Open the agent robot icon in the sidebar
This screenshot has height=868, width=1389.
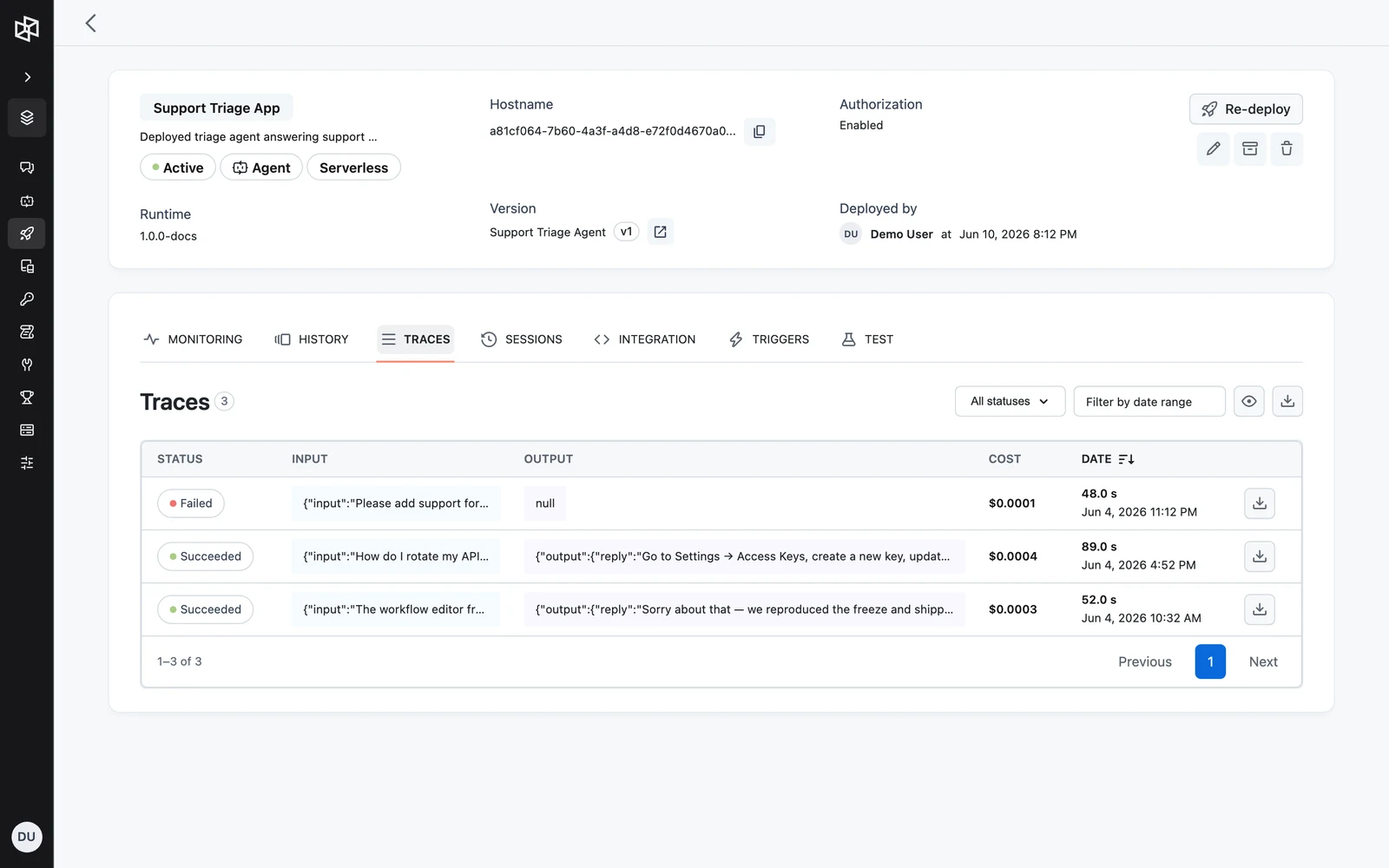(x=27, y=201)
